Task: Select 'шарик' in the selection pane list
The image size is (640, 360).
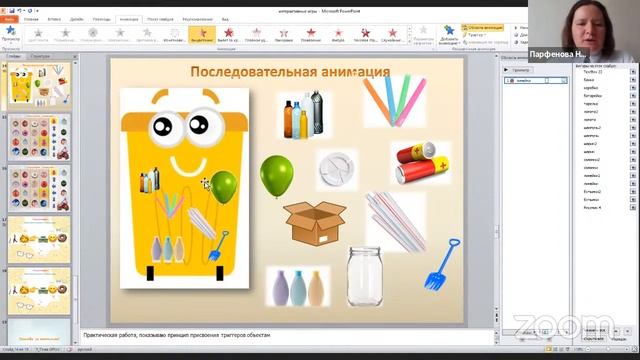Action: pos(589,152)
